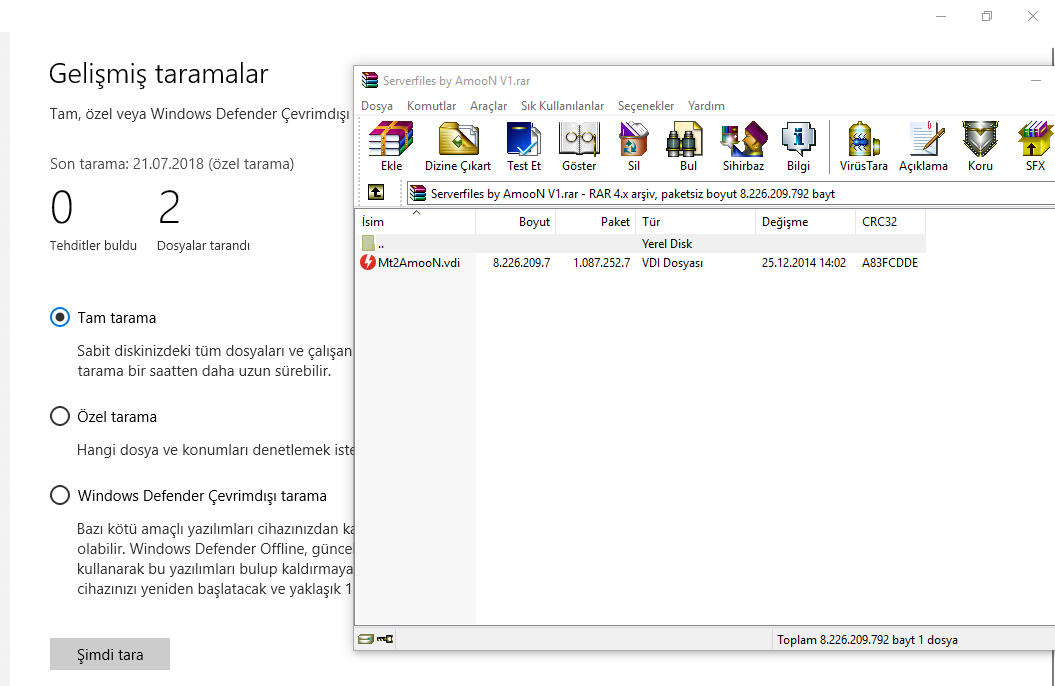Image resolution: width=1055 pixels, height=686 pixels.
Task: Sort by Paket column header
Action: click(x=595, y=222)
